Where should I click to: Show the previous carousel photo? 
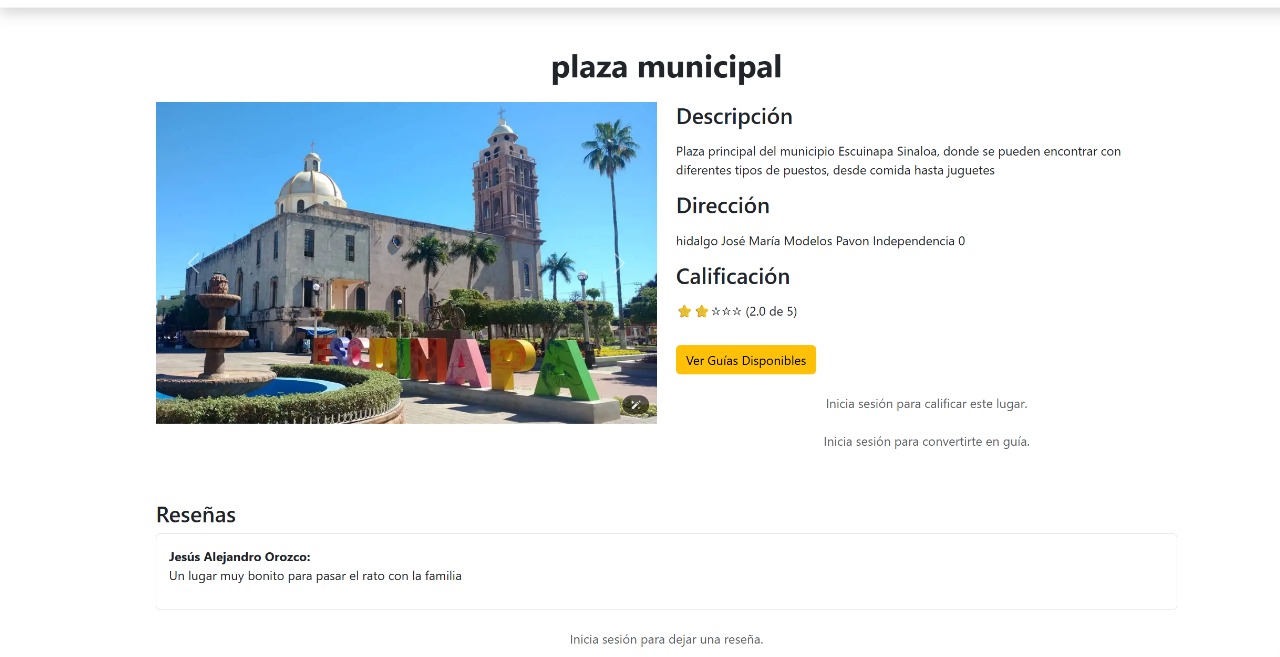click(x=194, y=263)
